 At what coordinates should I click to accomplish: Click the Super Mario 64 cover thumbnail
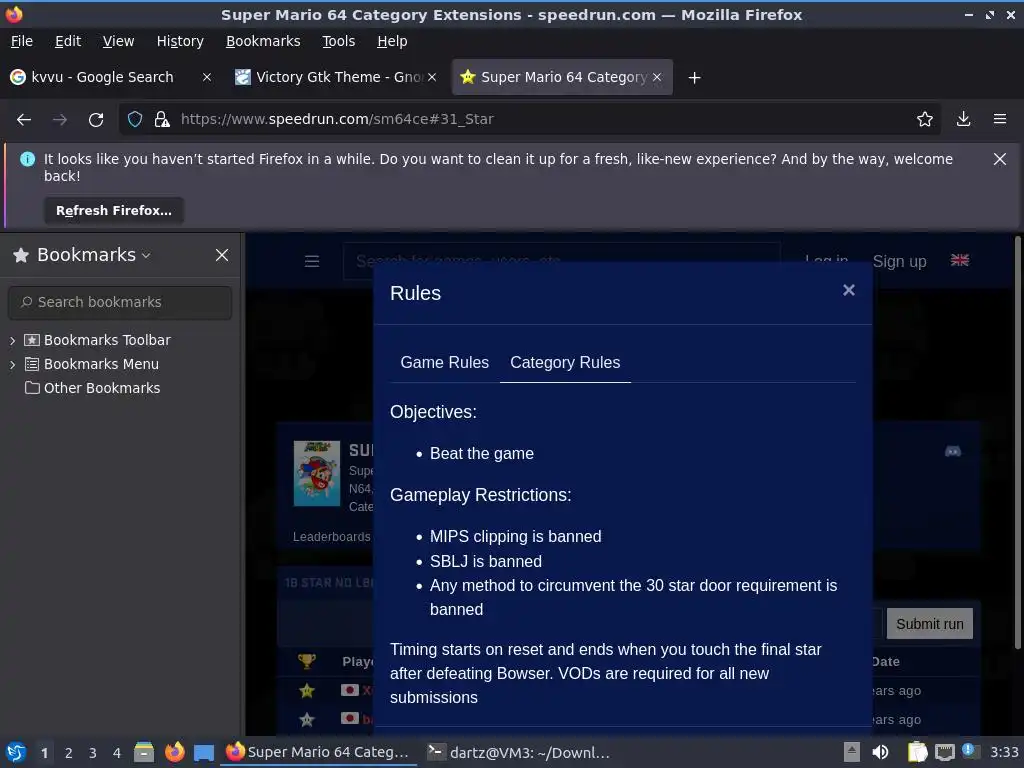coord(317,473)
